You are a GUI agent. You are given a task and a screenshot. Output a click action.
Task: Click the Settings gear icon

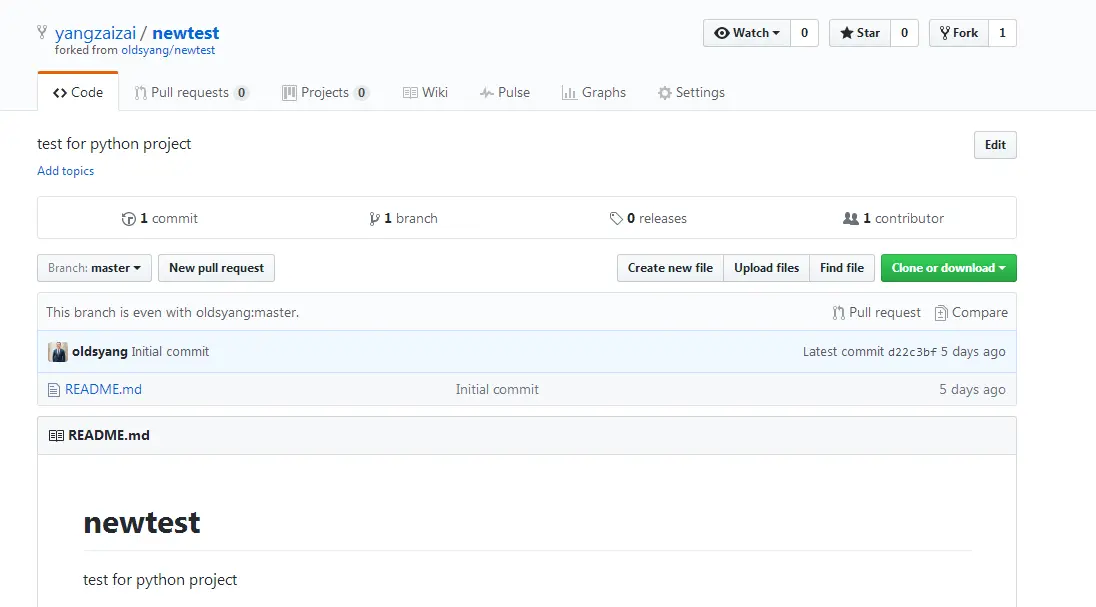tap(665, 93)
